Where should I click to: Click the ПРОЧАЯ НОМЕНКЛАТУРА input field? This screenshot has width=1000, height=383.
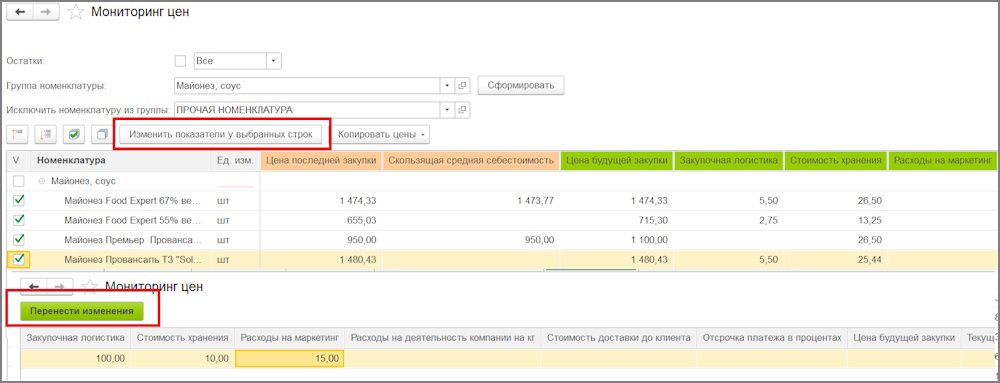coord(307,110)
